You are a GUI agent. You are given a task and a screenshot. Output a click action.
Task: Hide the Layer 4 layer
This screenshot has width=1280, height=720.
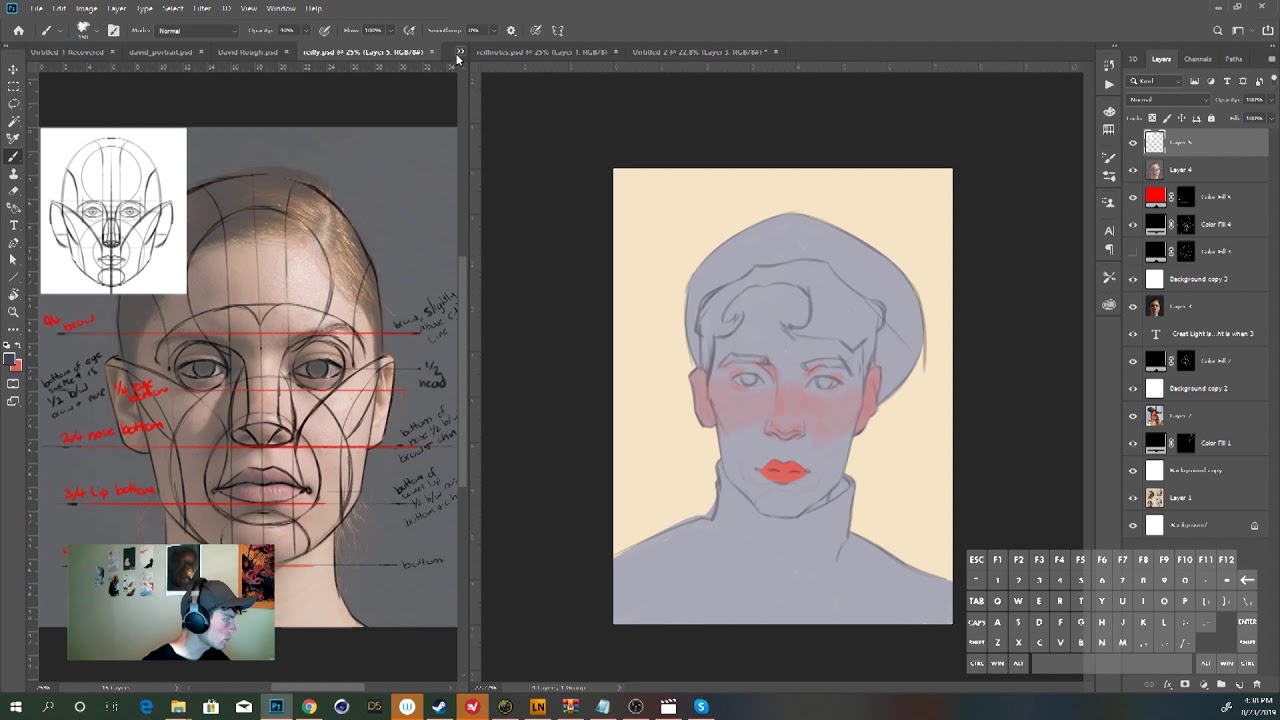tap(1133, 170)
